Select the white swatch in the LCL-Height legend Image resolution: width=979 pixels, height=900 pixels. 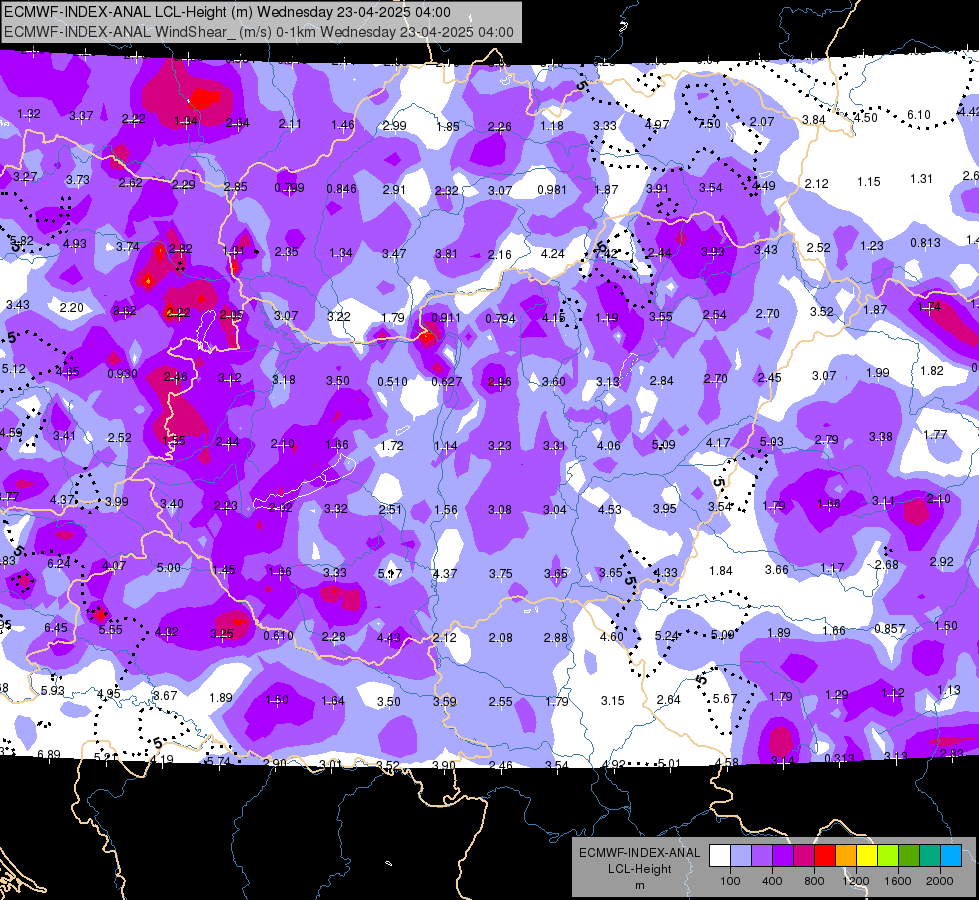(x=720, y=856)
